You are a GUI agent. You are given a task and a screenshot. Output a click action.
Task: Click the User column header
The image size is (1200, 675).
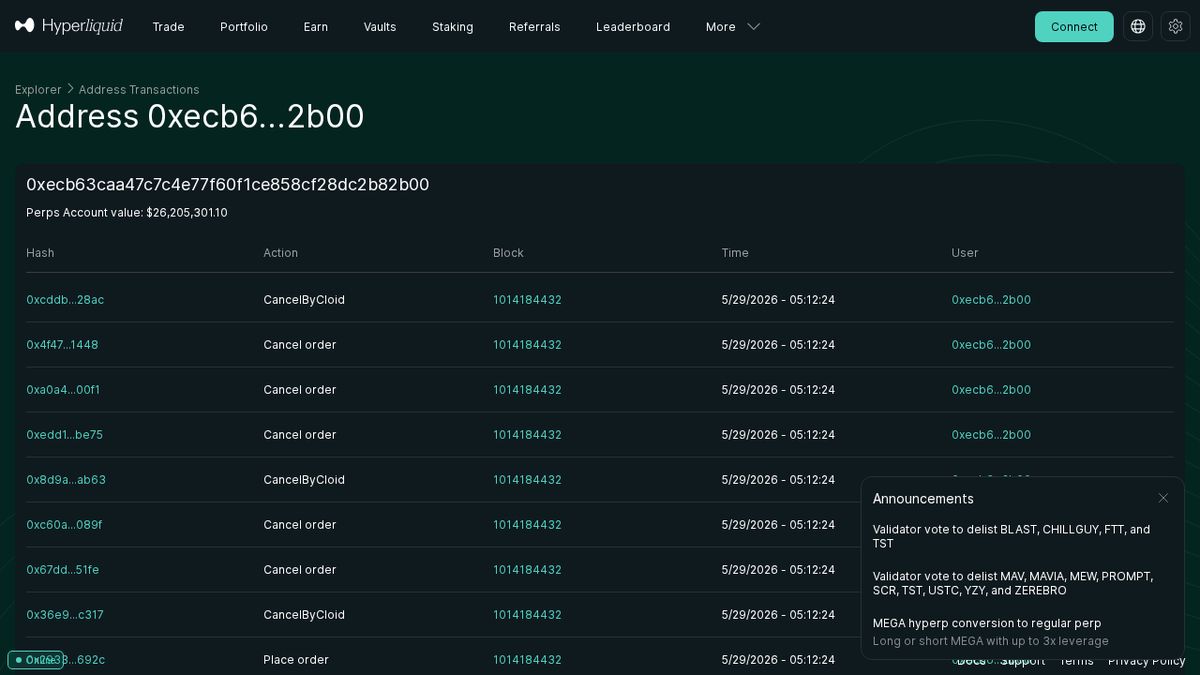coord(965,253)
